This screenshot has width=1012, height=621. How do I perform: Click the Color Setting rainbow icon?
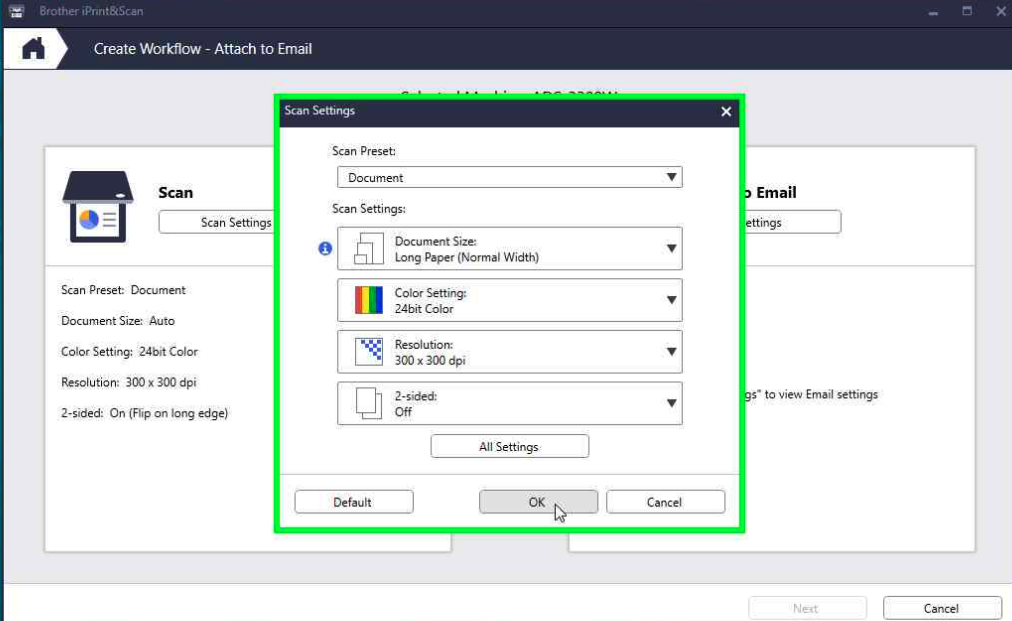369,300
